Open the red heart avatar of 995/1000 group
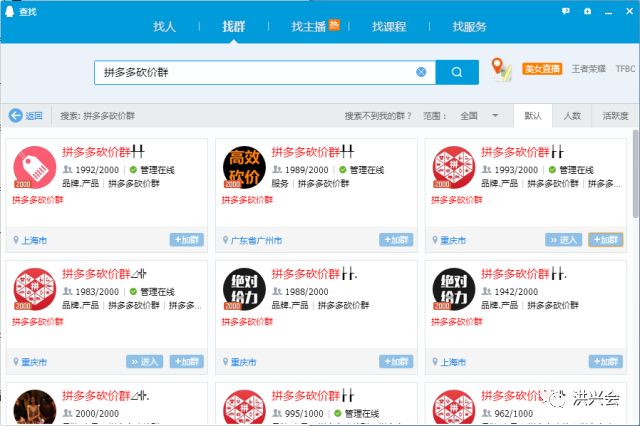The image size is (640, 426). click(x=244, y=408)
